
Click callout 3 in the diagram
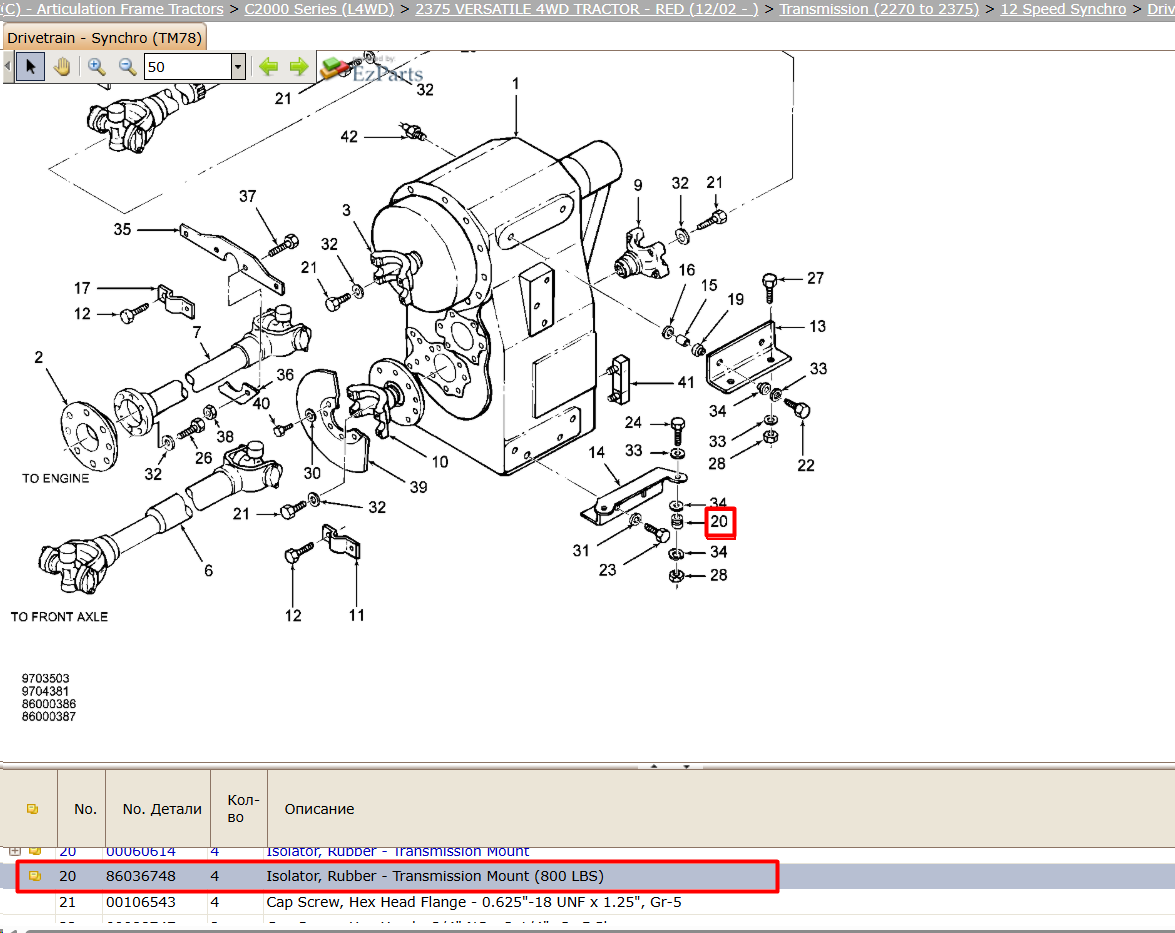coord(346,211)
